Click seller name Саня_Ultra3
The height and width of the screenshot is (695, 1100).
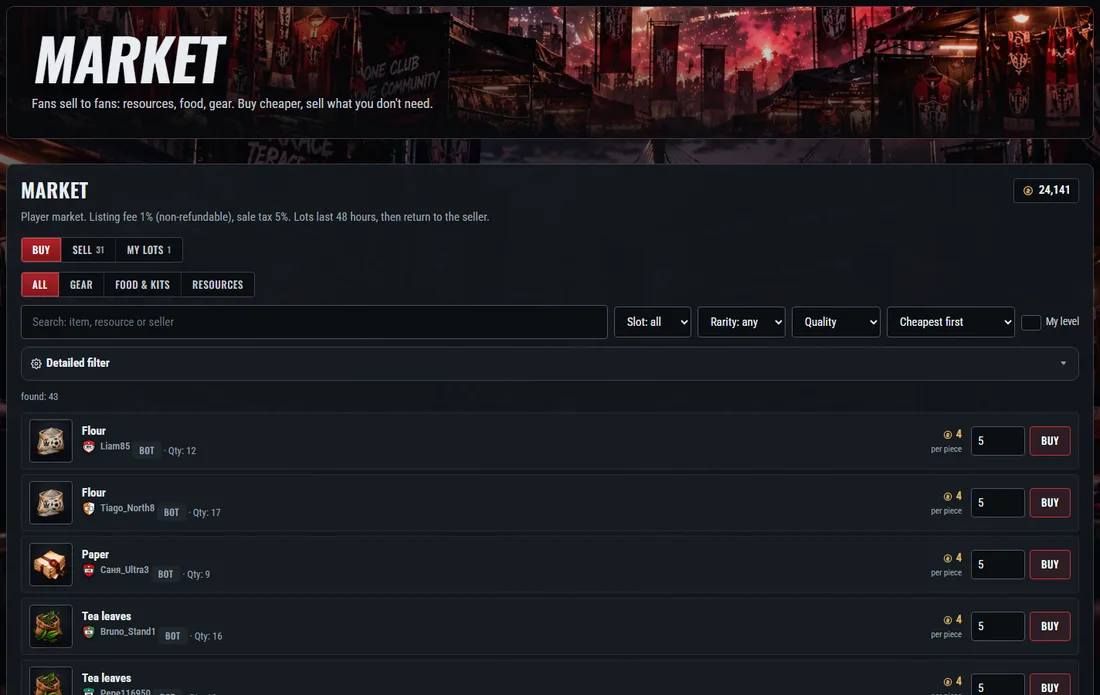[x=124, y=569]
